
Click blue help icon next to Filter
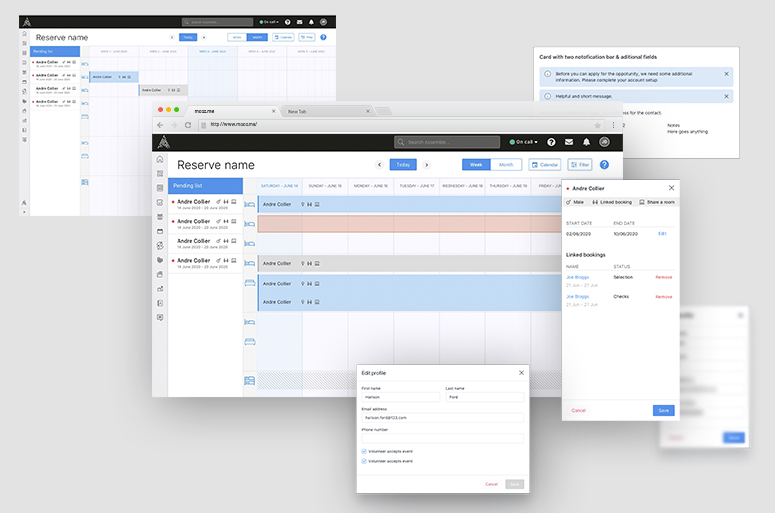(604, 165)
